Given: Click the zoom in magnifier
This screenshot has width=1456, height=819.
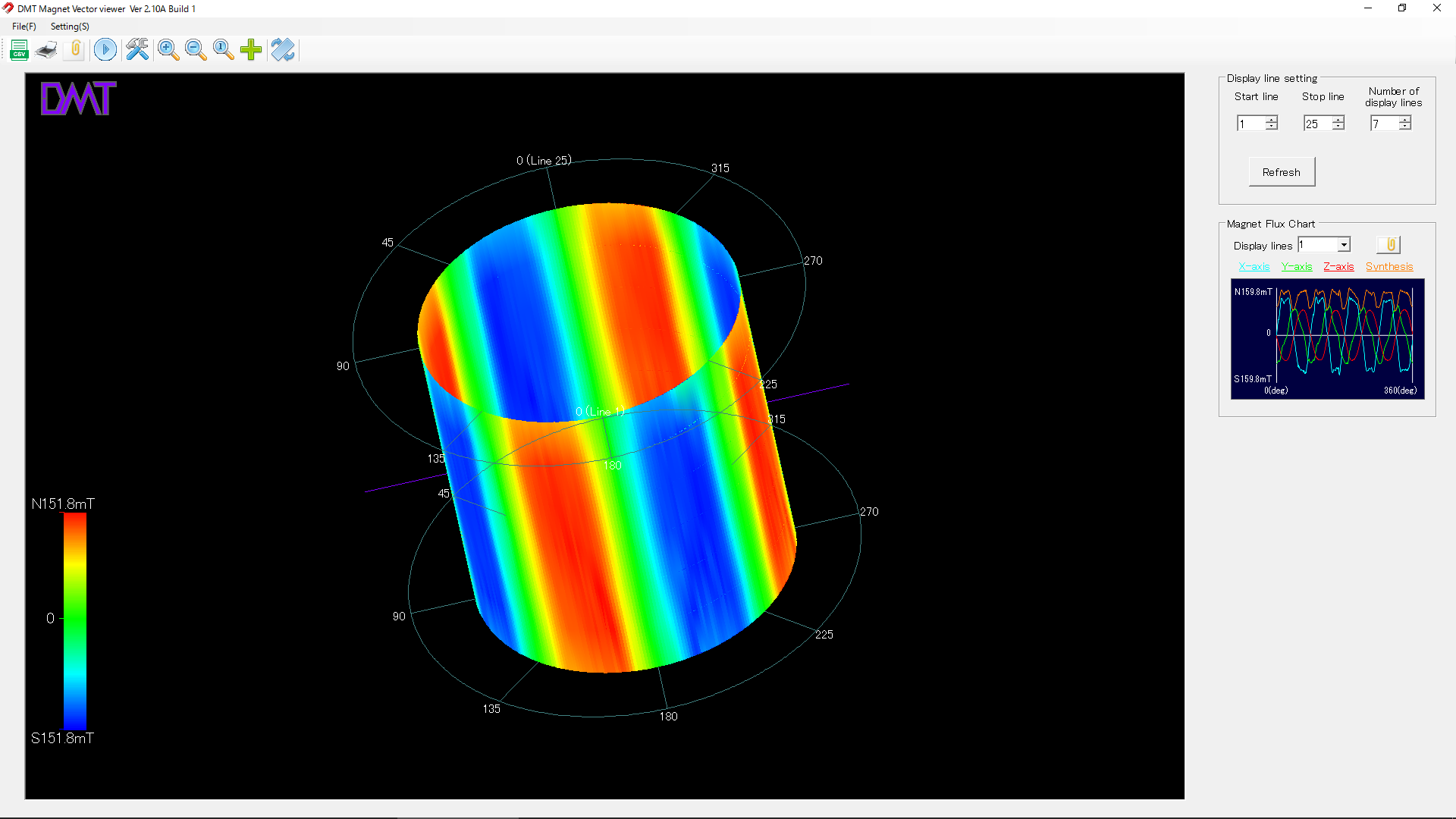Looking at the screenshot, I should 168,50.
